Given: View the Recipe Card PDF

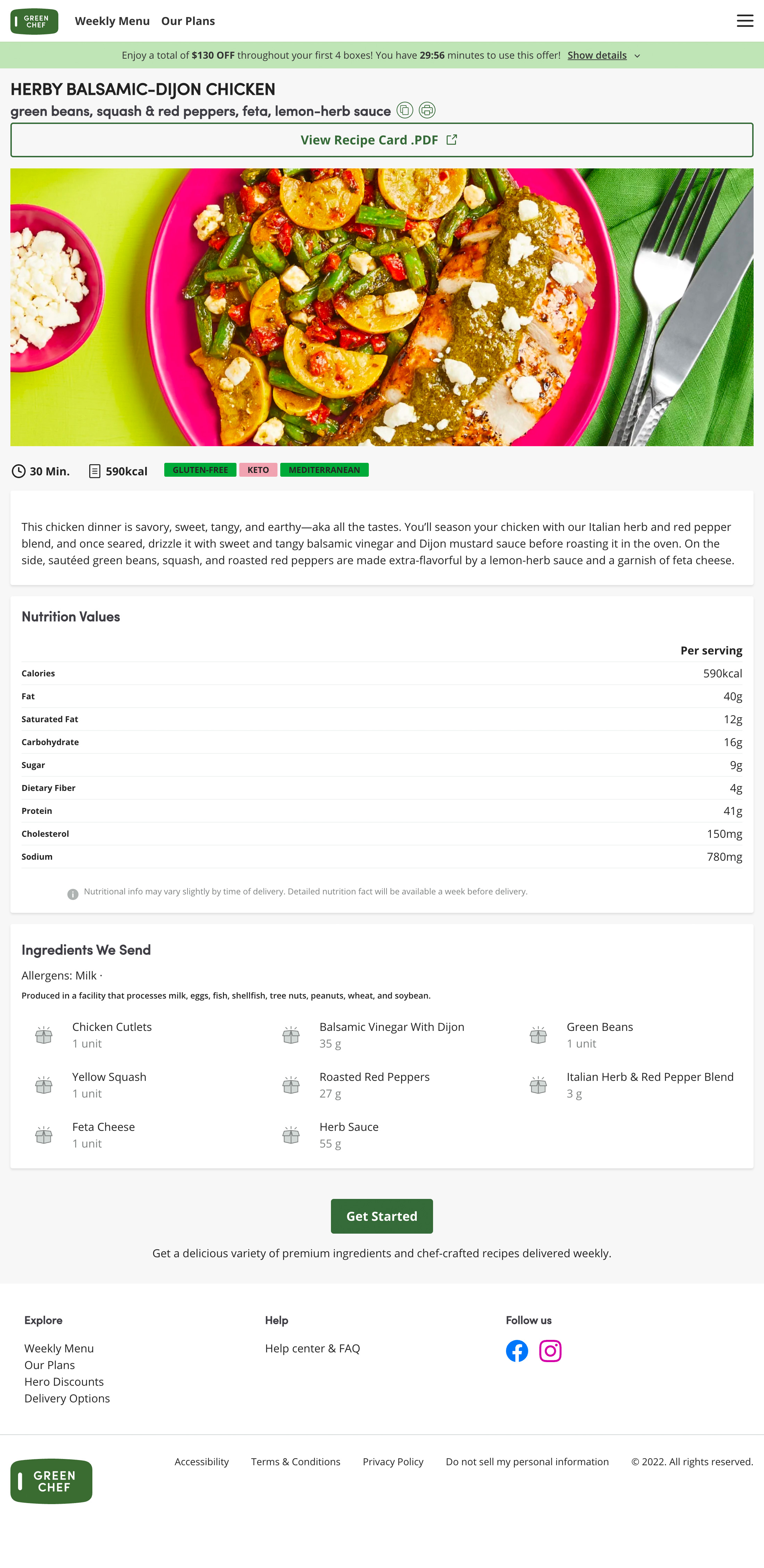Looking at the screenshot, I should point(382,140).
